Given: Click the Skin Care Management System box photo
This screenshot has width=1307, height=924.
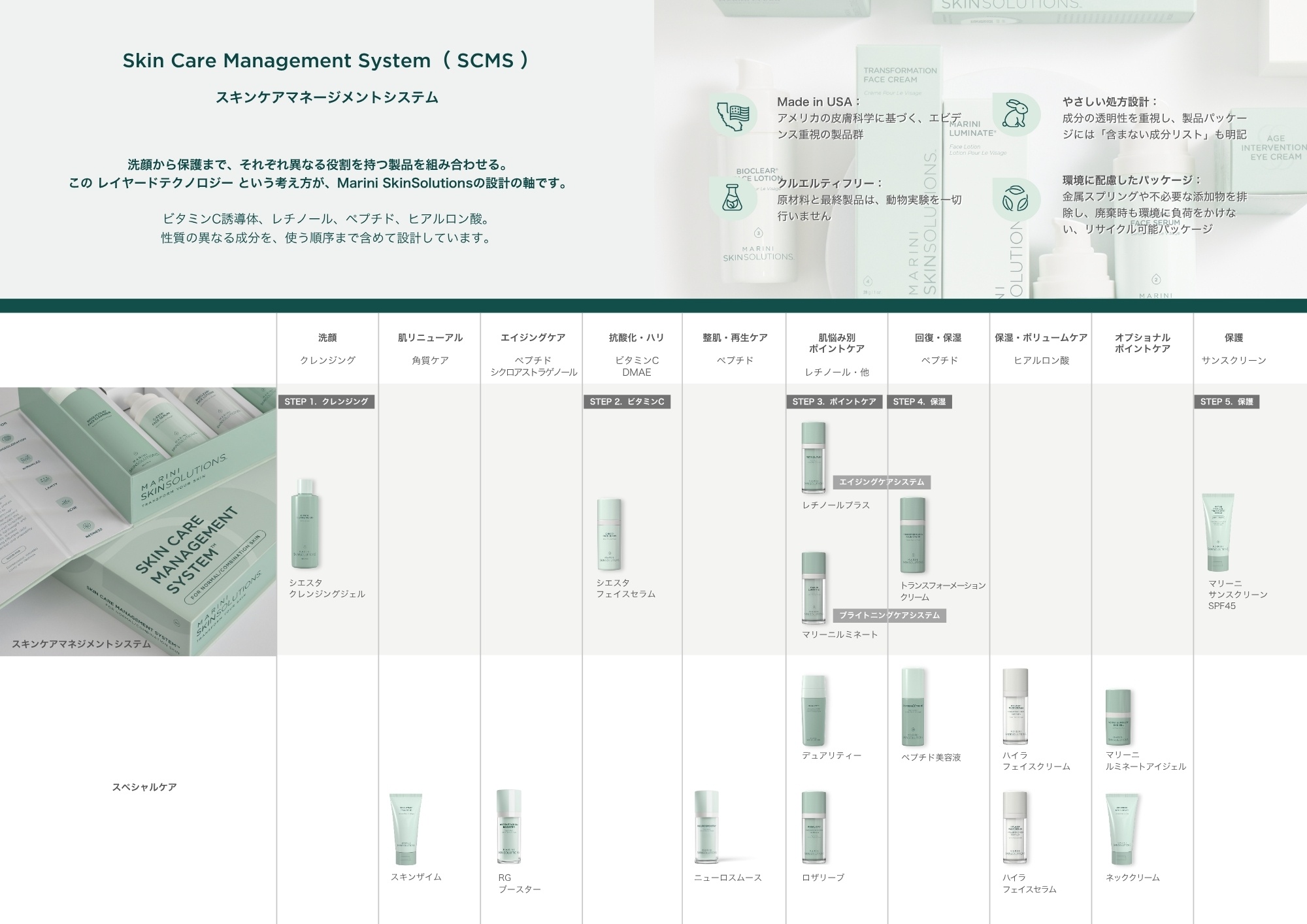Looking at the screenshot, I should pyautogui.click(x=138, y=521).
